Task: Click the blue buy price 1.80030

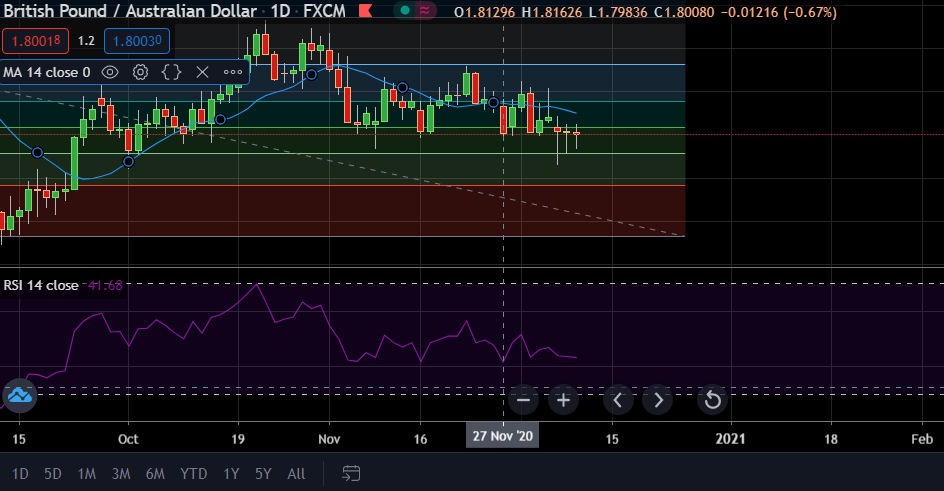Action: [135, 42]
